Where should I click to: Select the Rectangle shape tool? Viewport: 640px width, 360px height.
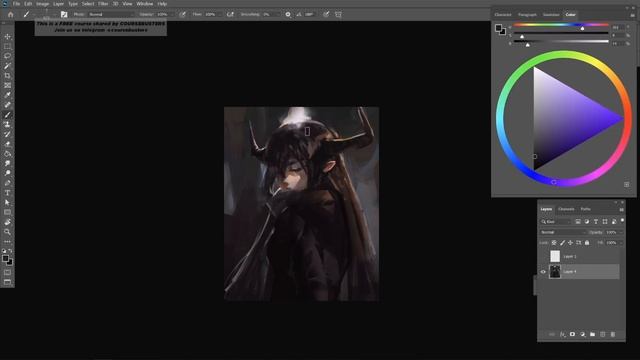(7, 212)
